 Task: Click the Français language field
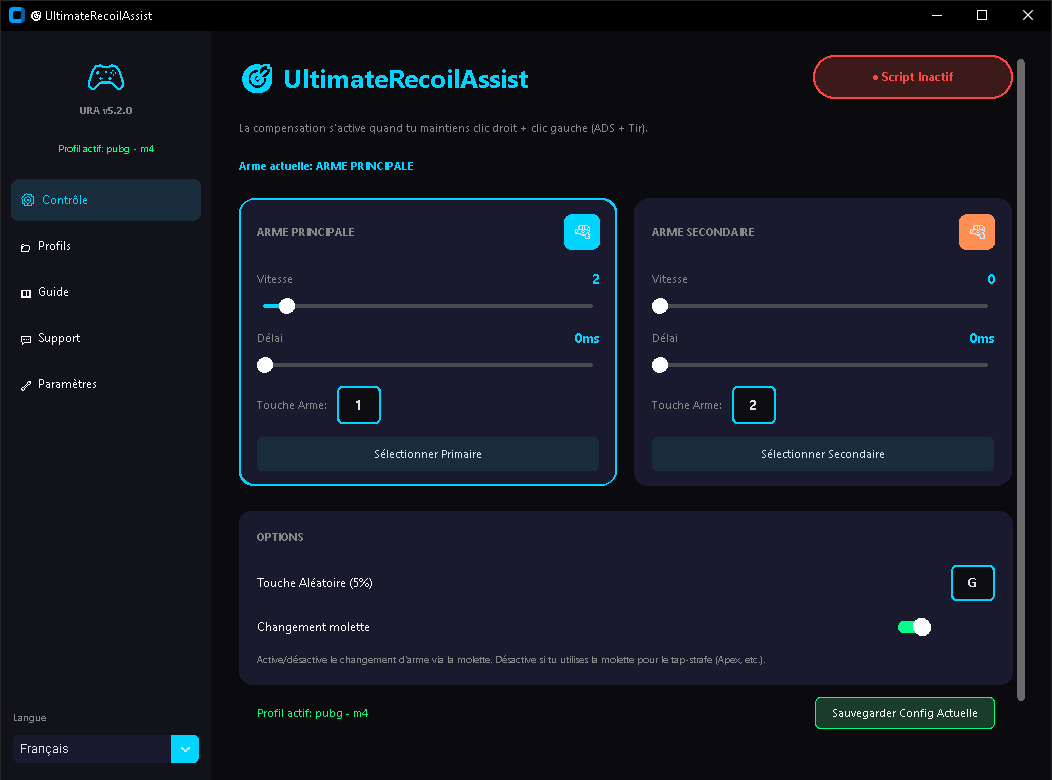92,749
